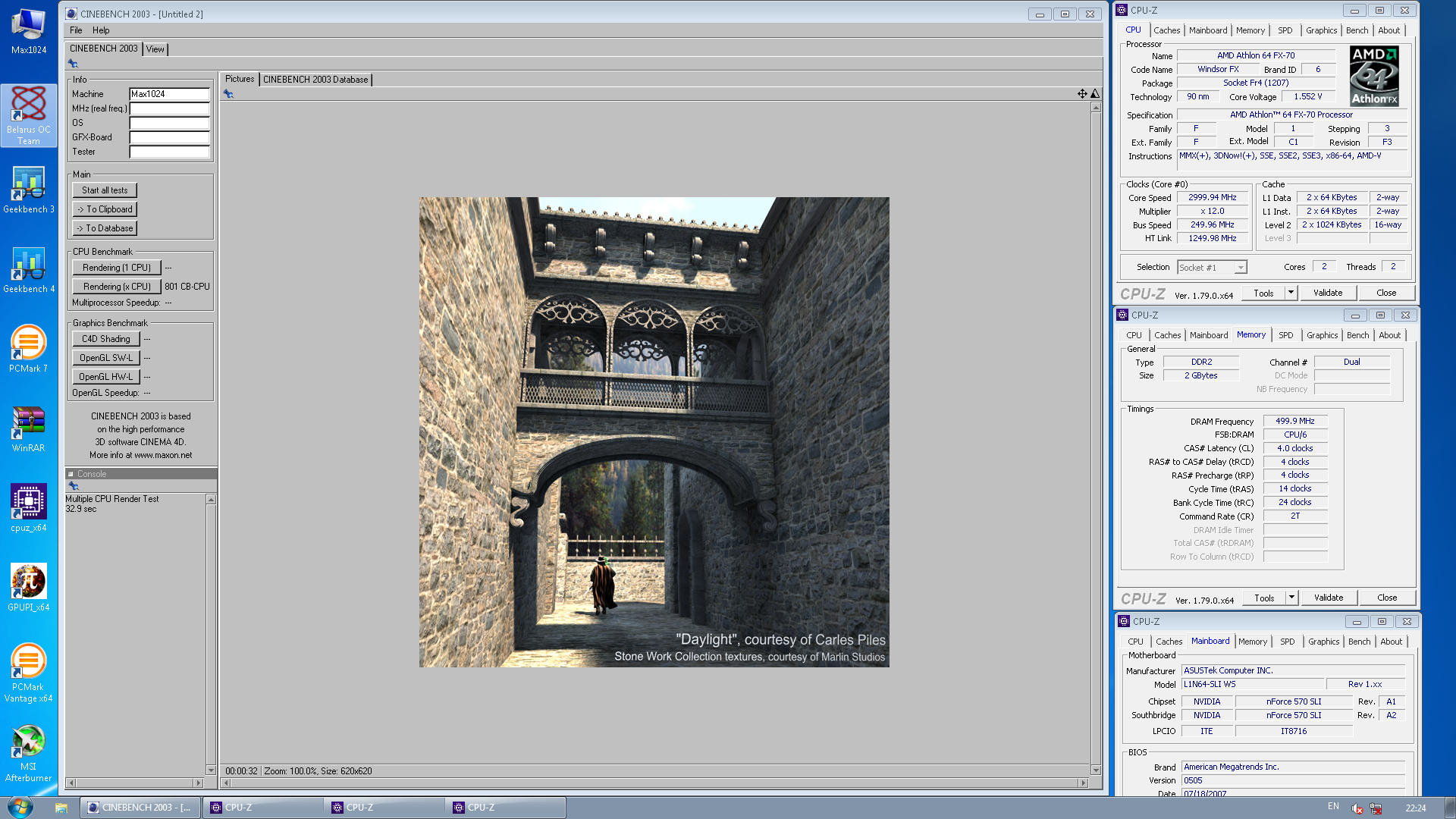Click the pin icon in Console panel
Image resolution: width=1456 pixels, height=819 pixels.
pyautogui.click(x=74, y=485)
